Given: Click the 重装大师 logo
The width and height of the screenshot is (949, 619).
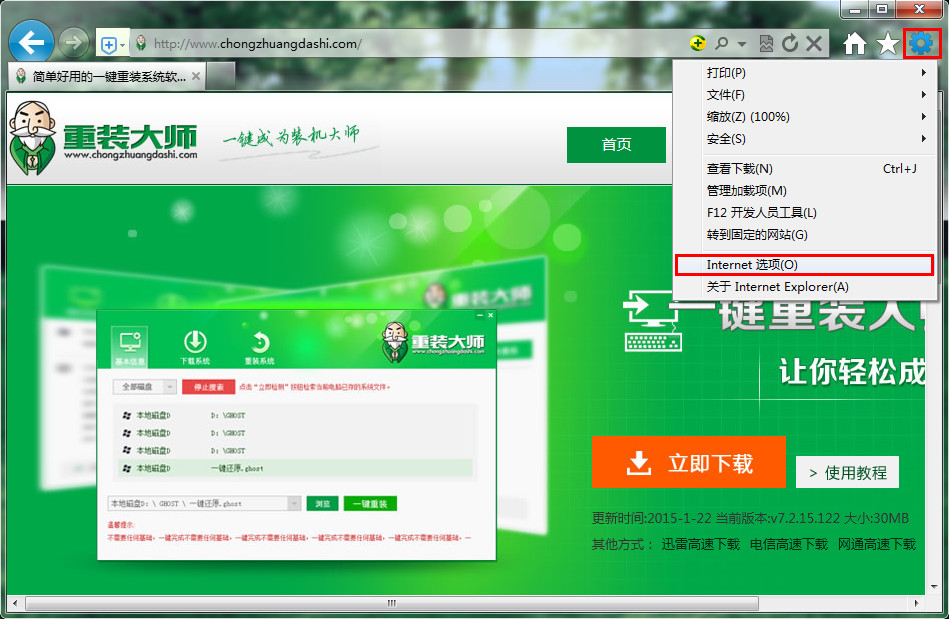Looking at the screenshot, I should point(103,139).
